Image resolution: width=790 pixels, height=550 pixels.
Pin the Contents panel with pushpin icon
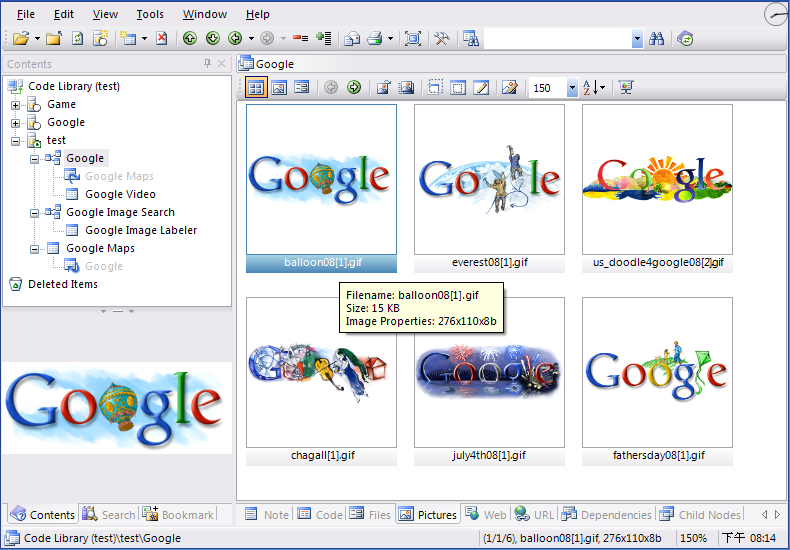207,63
